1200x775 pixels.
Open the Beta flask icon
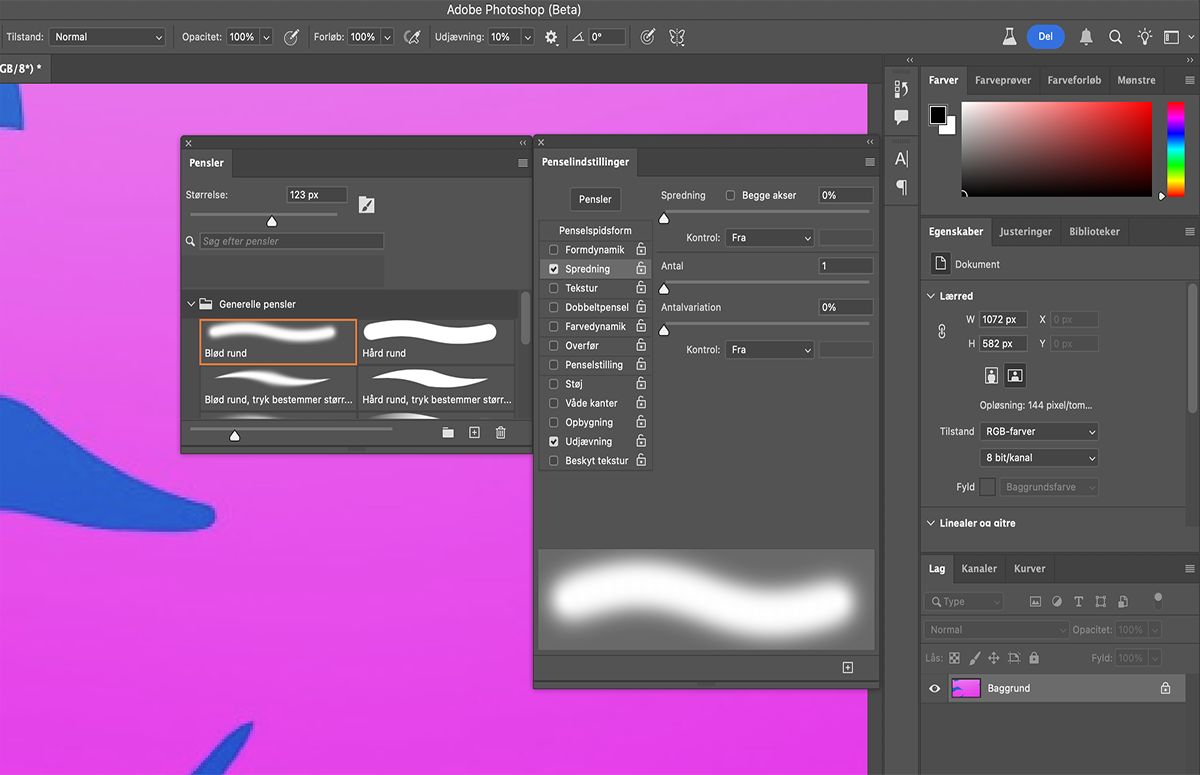[x=1010, y=37]
